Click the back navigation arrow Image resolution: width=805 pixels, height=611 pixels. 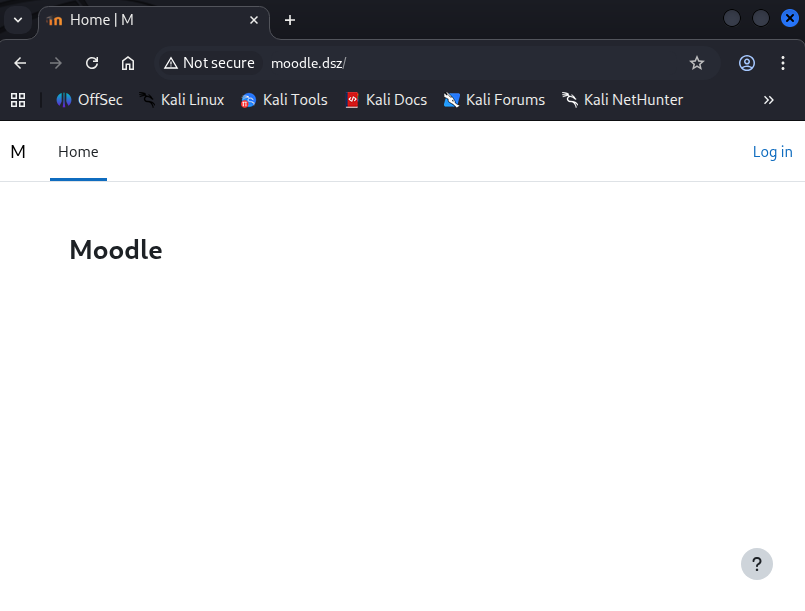20,63
